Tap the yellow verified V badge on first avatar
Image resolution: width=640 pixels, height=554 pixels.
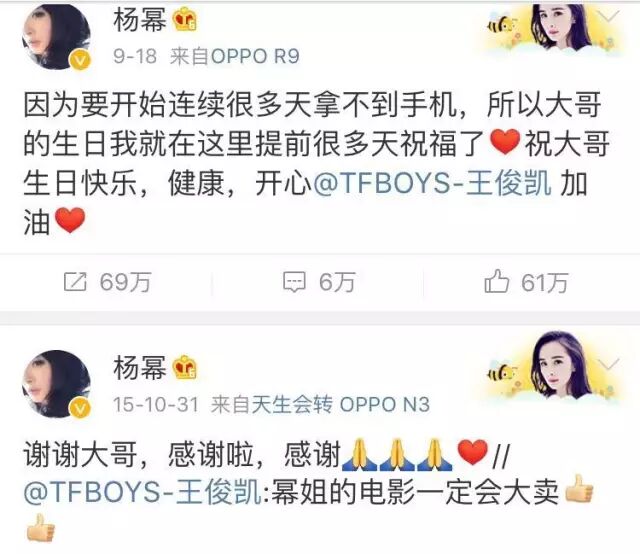click(80, 60)
